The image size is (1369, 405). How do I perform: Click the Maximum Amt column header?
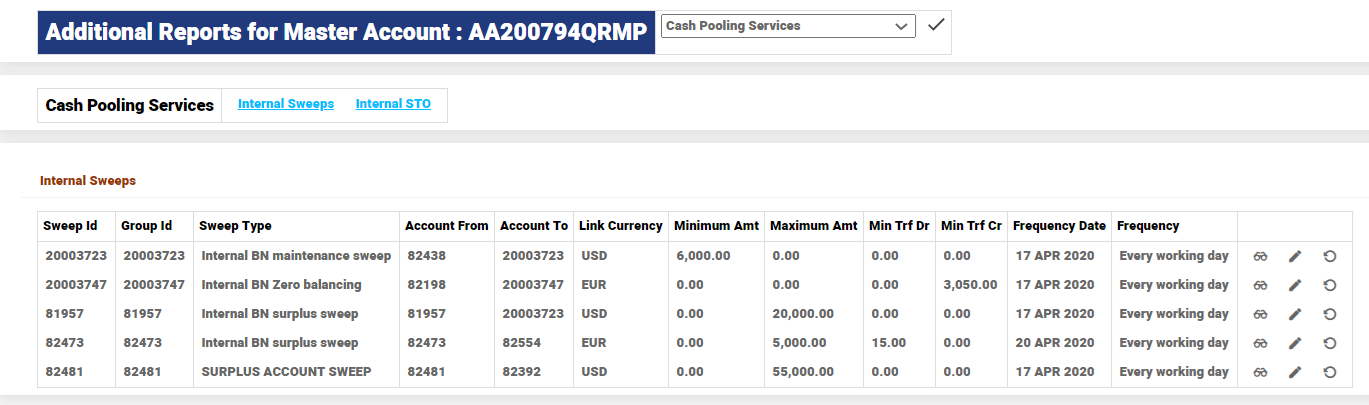coord(811,226)
